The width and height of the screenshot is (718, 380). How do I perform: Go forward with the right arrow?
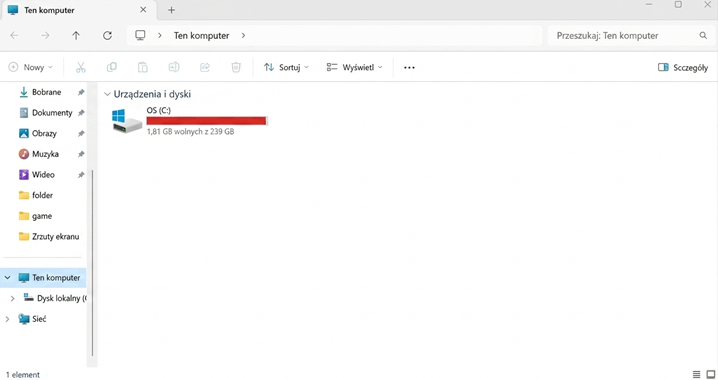(x=45, y=35)
